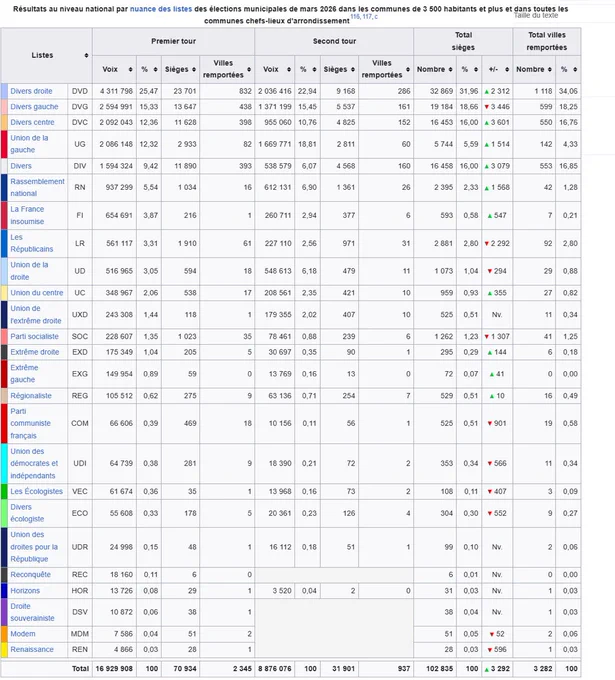This screenshot has height=680, width=615.
Task: Open the Les Écologistes link
Action: [x=36, y=491]
